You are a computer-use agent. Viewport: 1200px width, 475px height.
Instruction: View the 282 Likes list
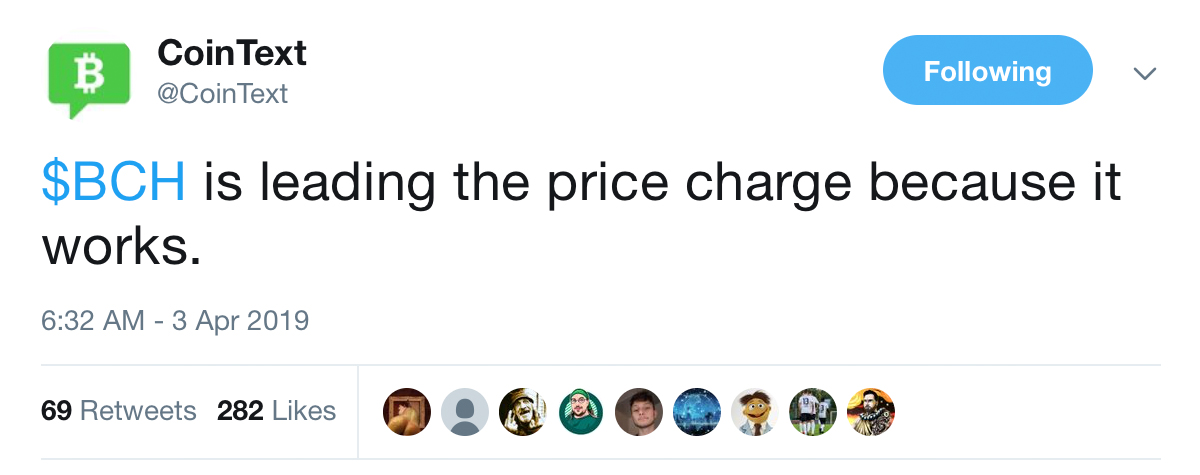point(276,410)
